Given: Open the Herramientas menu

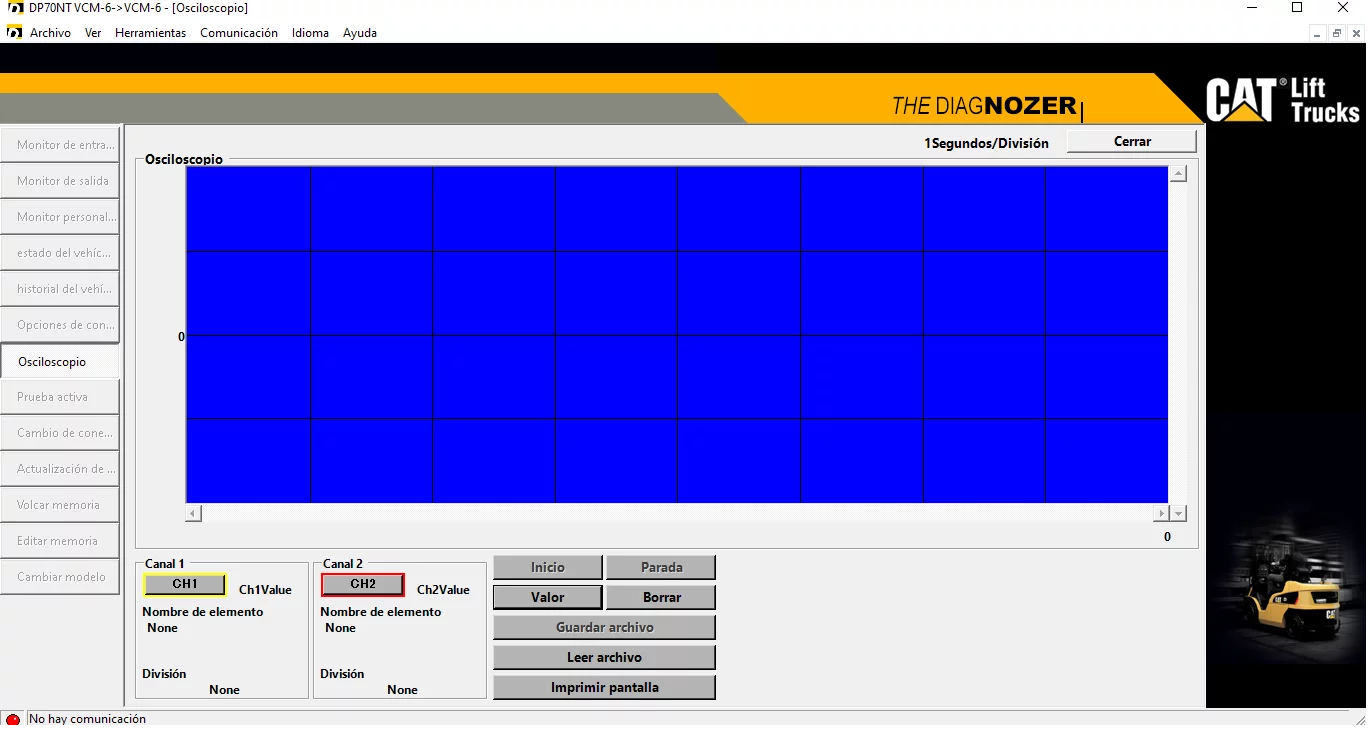Looking at the screenshot, I should [150, 32].
